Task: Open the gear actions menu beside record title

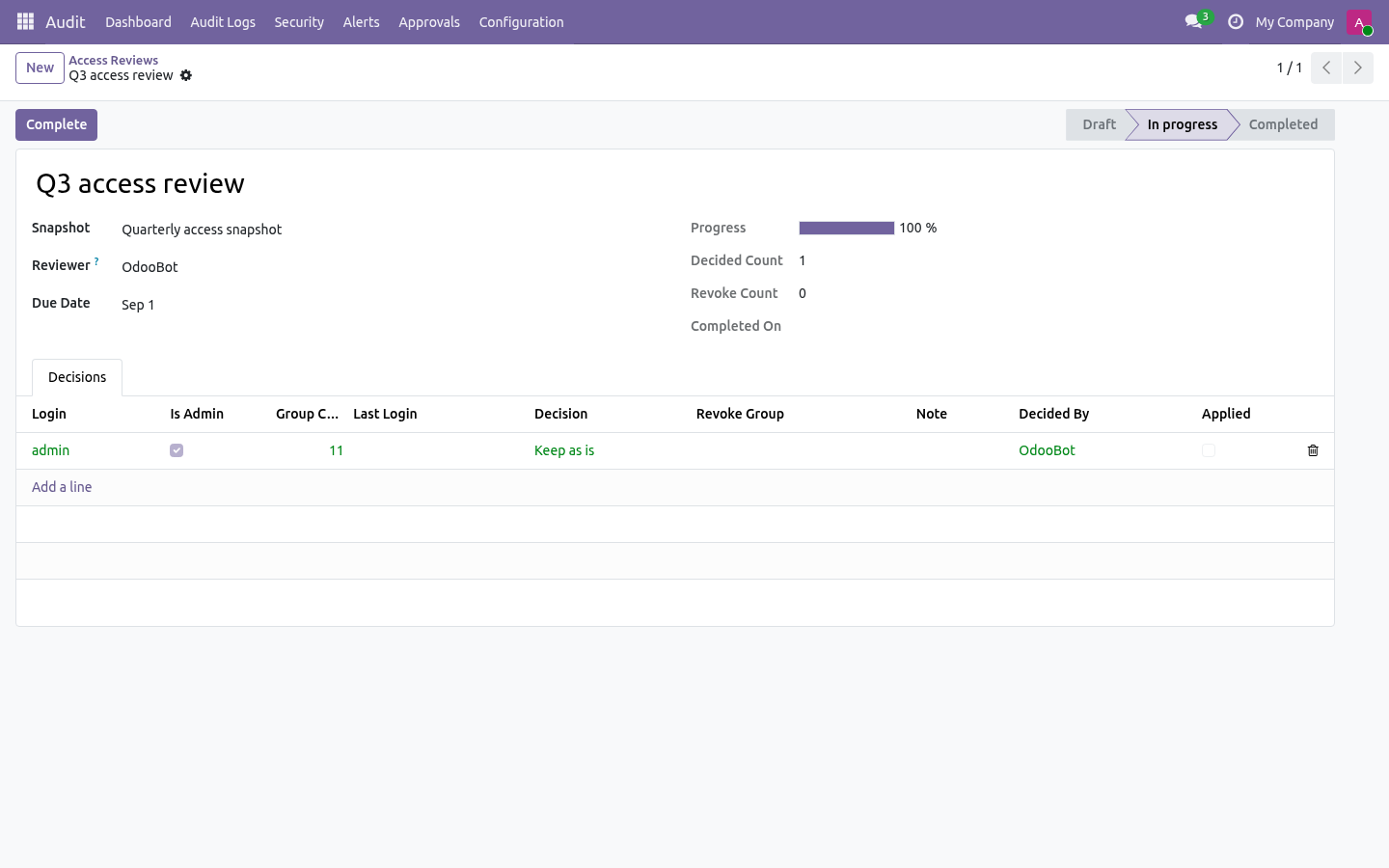Action: click(186, 75)
